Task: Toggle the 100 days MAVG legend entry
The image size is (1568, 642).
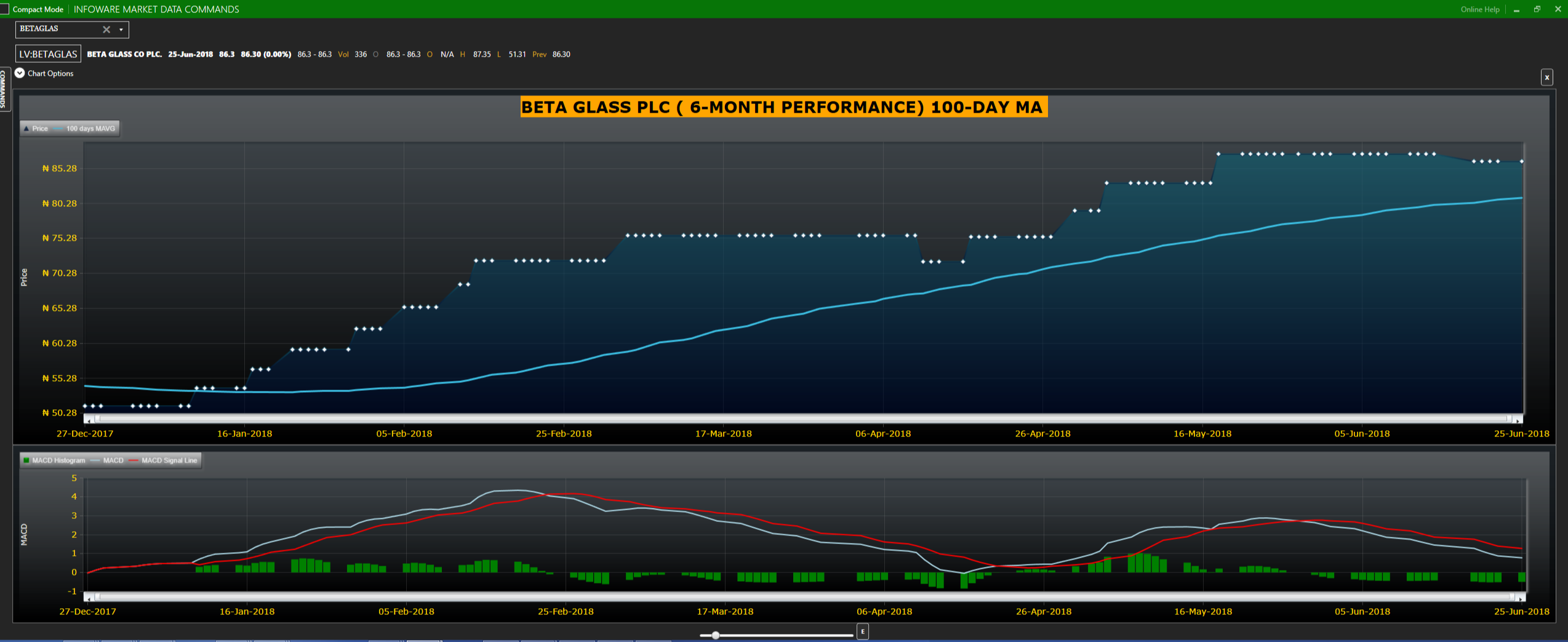Action: (85, 129)
